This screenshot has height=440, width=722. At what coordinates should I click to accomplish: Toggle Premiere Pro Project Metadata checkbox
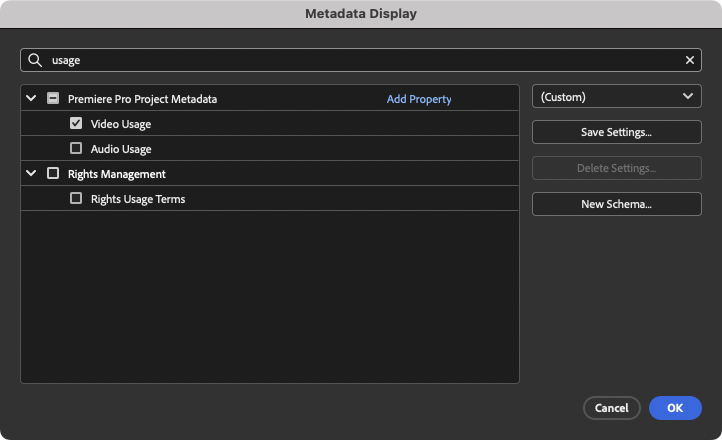click(x=53, y=98)
